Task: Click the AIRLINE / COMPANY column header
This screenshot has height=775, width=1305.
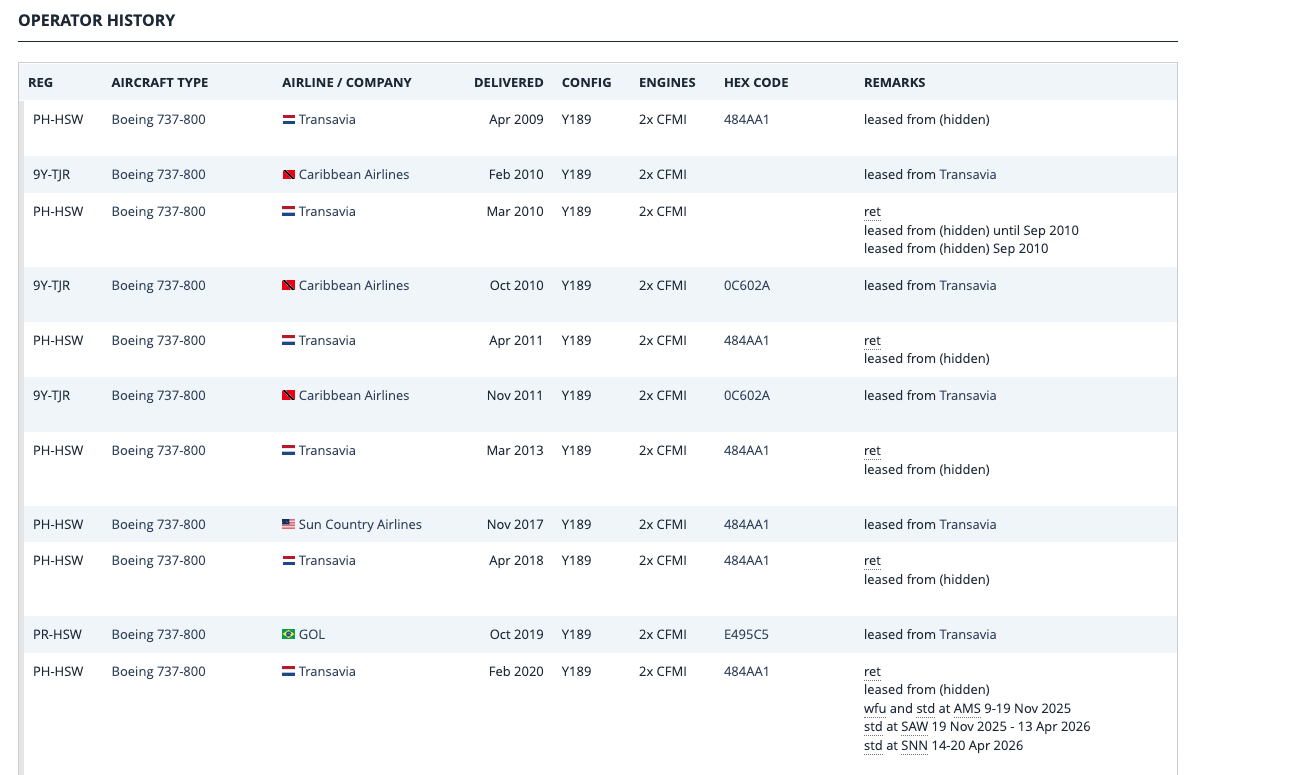Action: [347, 83]
